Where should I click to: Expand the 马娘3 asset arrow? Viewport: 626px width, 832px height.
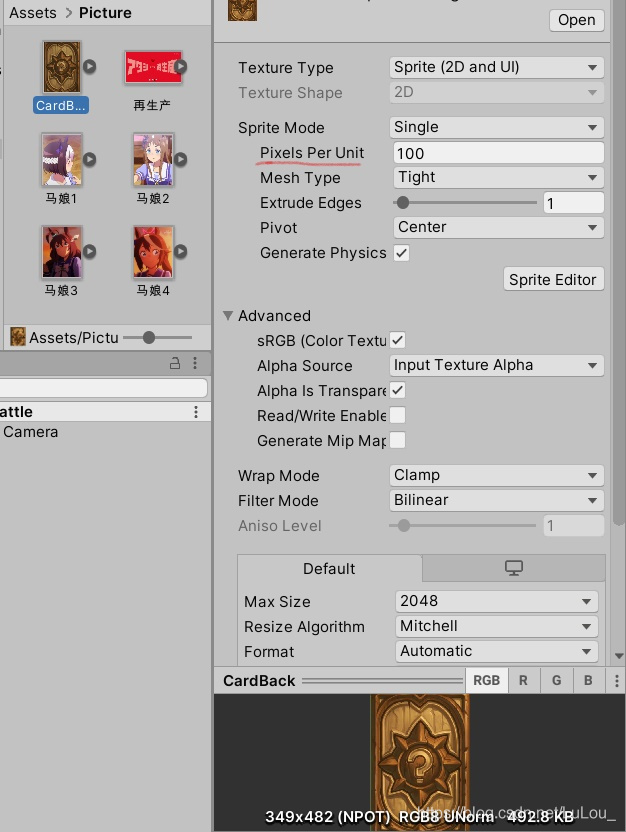(90, 251)
